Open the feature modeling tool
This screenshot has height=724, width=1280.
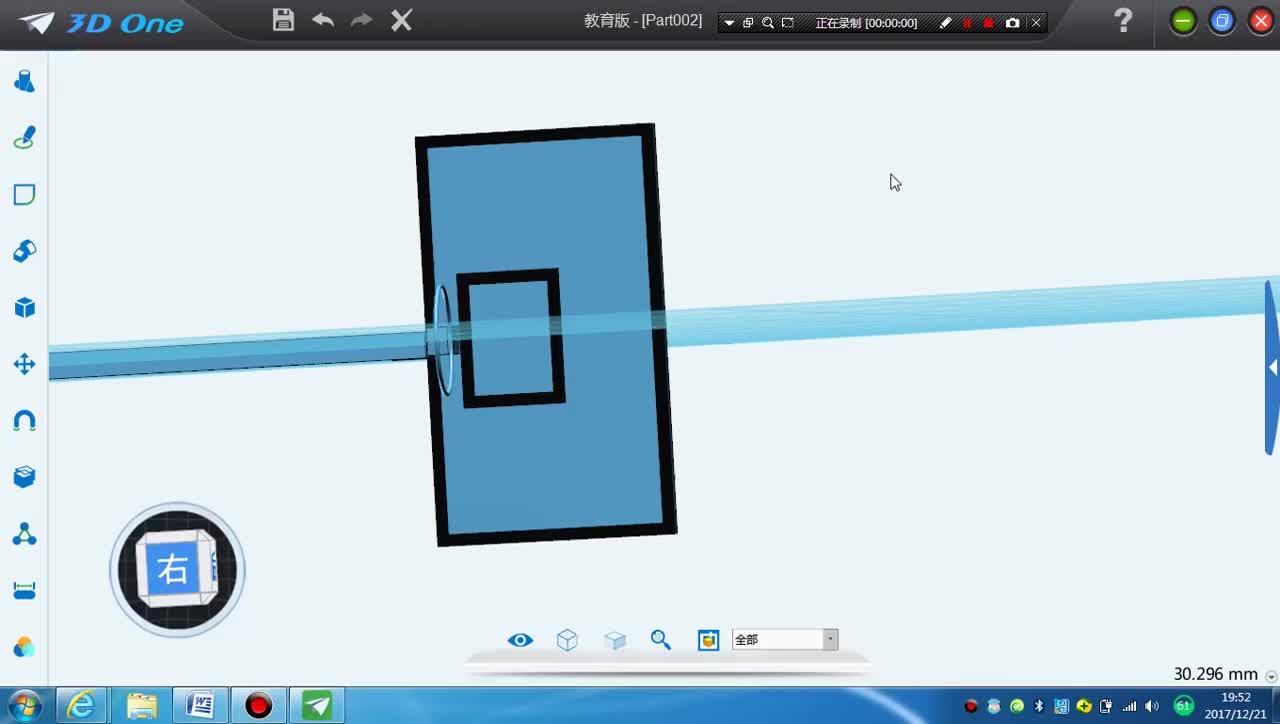[x=24, y=251]
